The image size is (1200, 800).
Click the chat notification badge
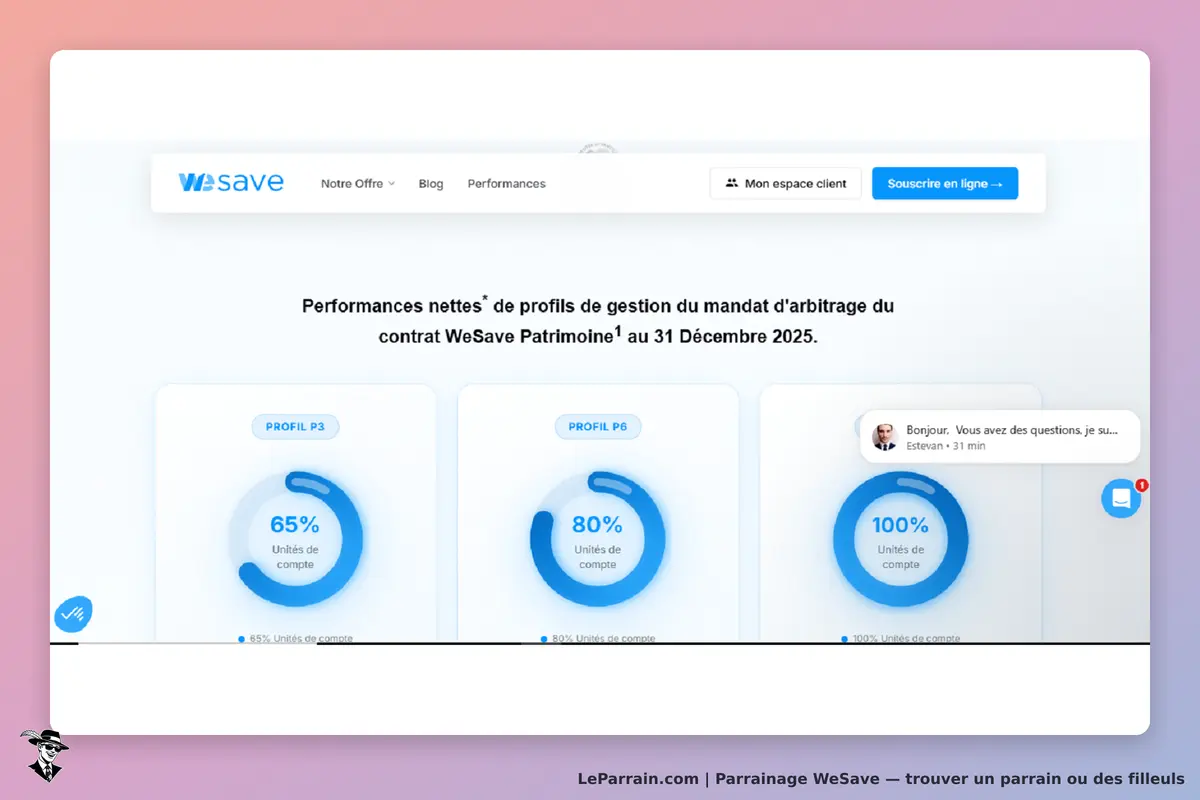(x=1142, y=485)
